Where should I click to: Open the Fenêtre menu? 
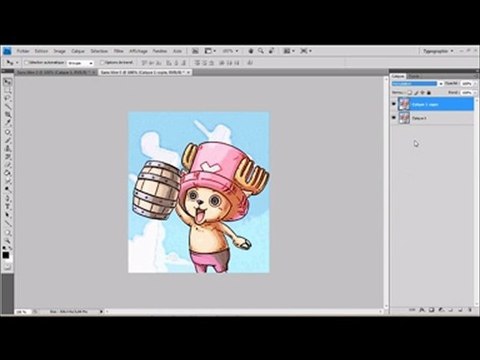tap(160, 51)
